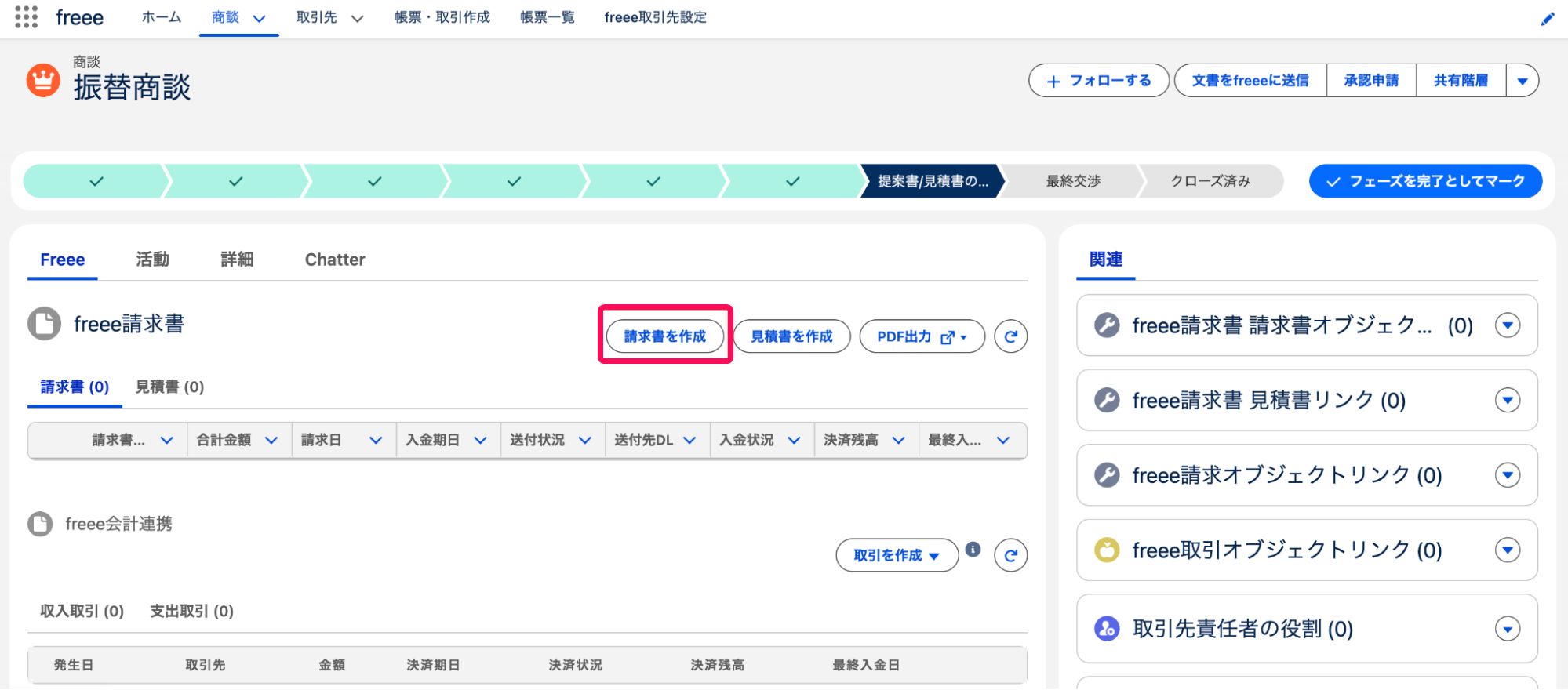Switch to the 詳細 tab
The image size is (1568, 690).
click(237, 260)
